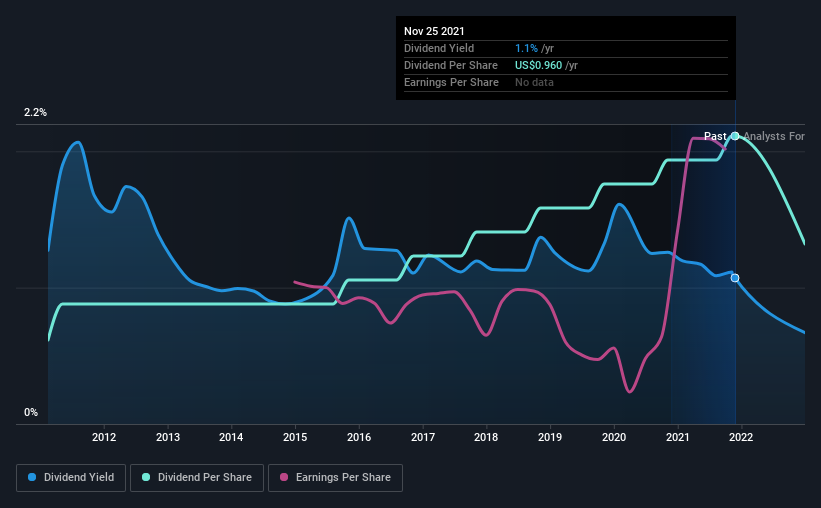
Task: Click the 2020 x-axis label
Action: pyautogui.click(x=614, y=437)
